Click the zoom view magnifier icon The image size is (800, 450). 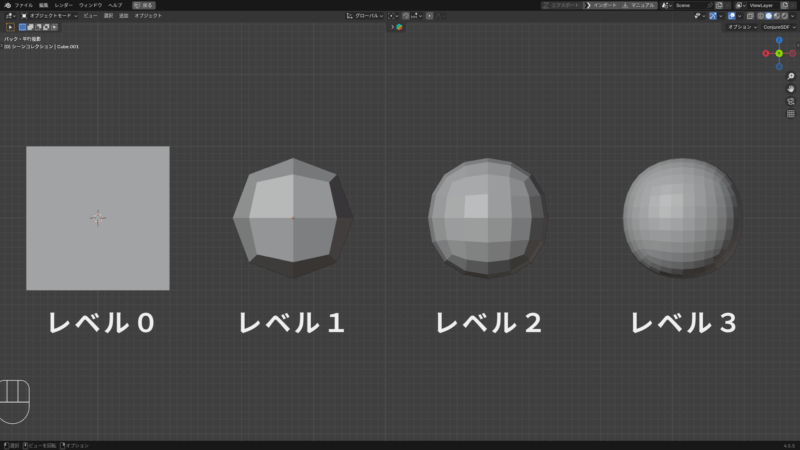click(790, 76)
